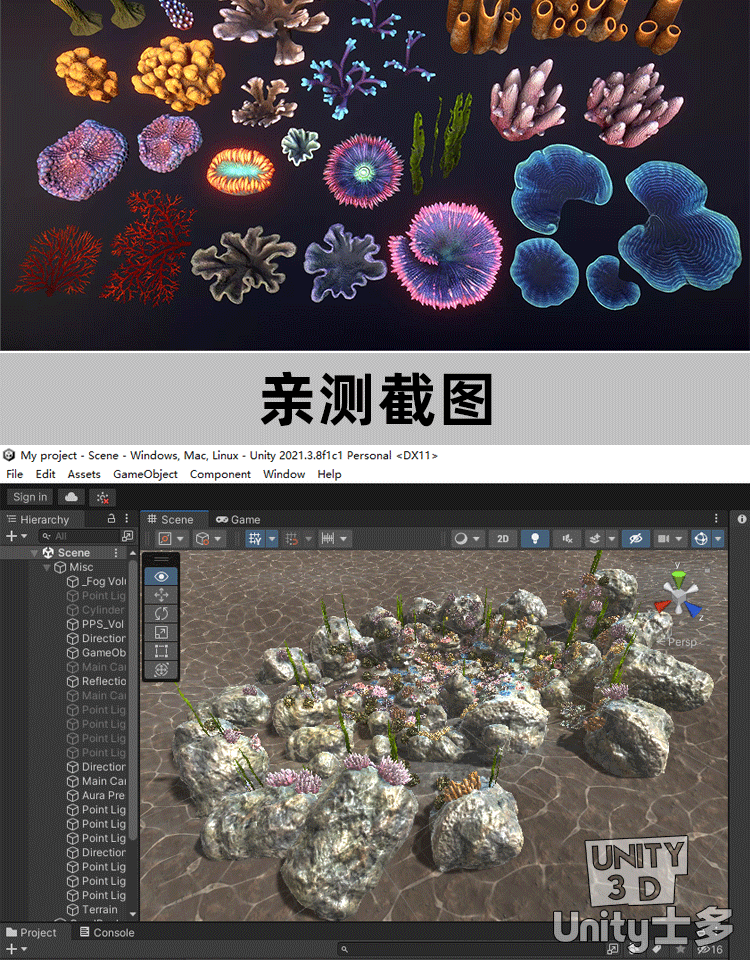The width and height of the screenshot is (750, 960).
Task: Toggle 2D view mode in Scene
Action: (502, 539)
